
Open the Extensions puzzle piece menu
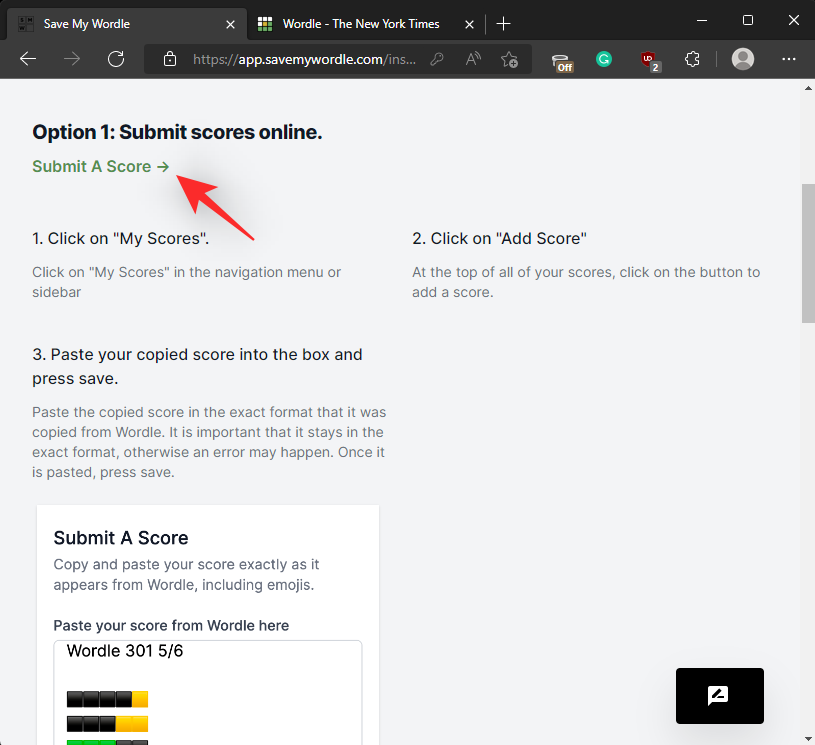pyautogui.click(x=692, y=60)
